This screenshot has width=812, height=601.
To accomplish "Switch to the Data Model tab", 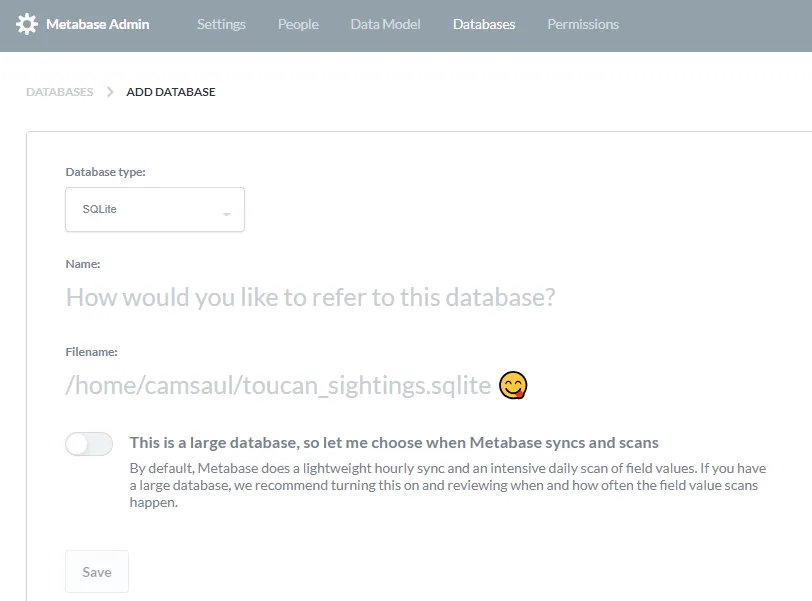I will (385, 24).
